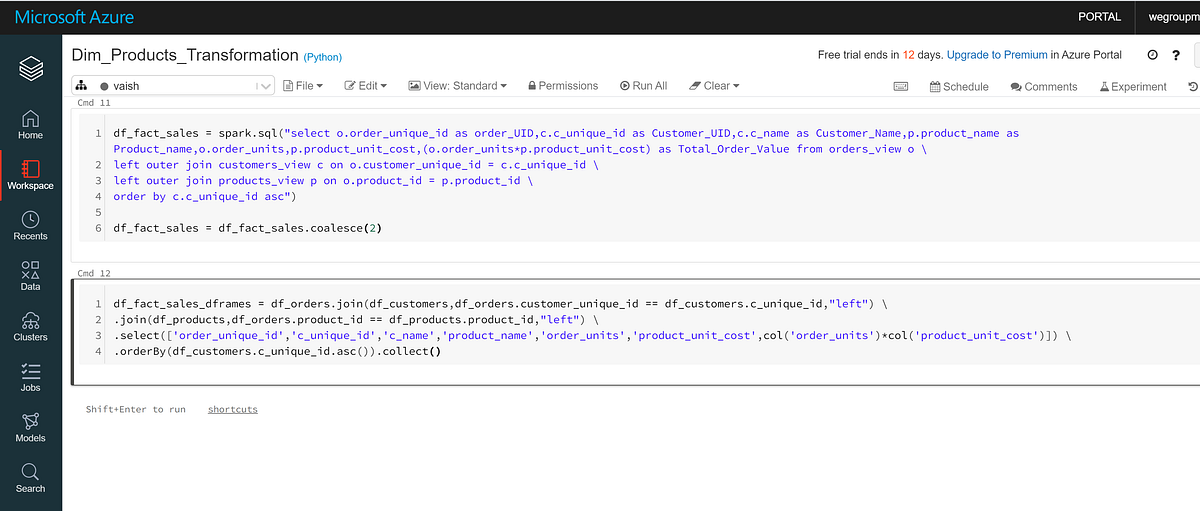Open Workspace from the sidebar
The width and height of the screenshot is (1200, 511).
30,174
